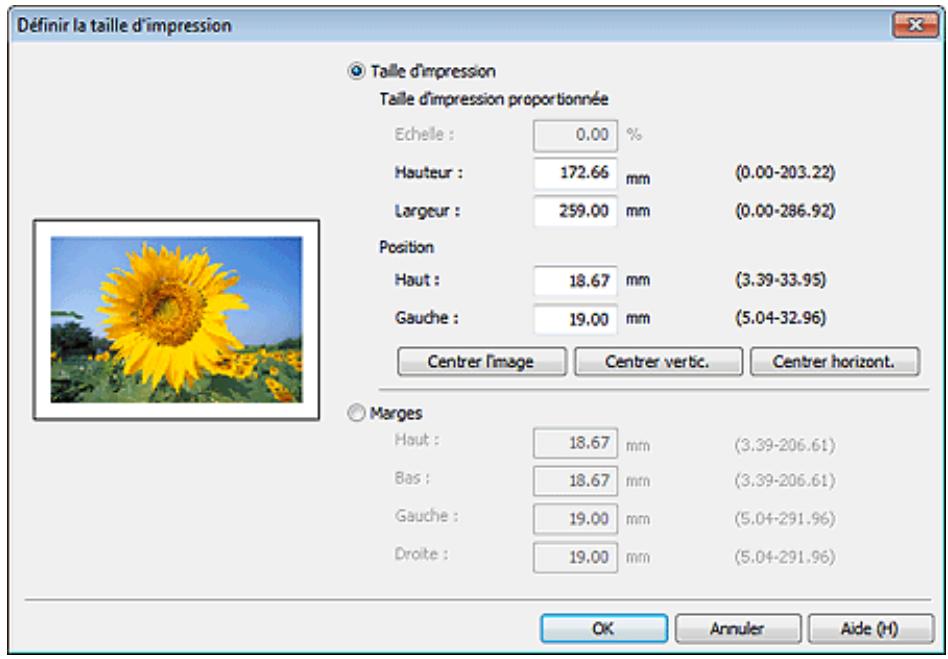
Task: Open help with Aide (H) button
Action: coord(871,629)
